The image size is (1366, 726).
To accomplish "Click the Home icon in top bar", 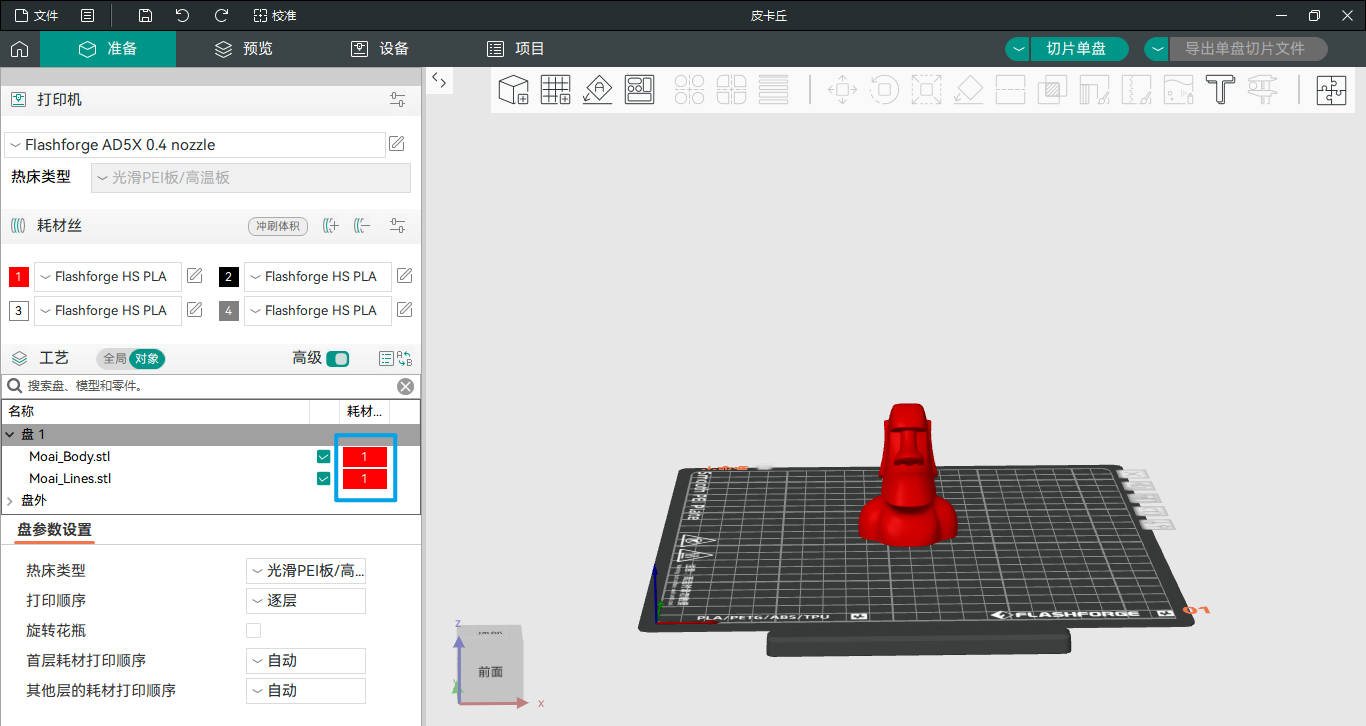I will [19, 49].
